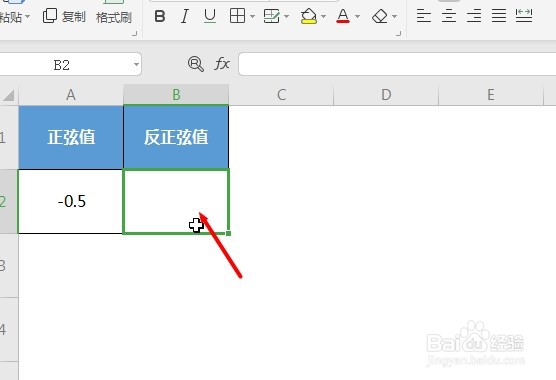Select column D header

[x=386, y=95]
